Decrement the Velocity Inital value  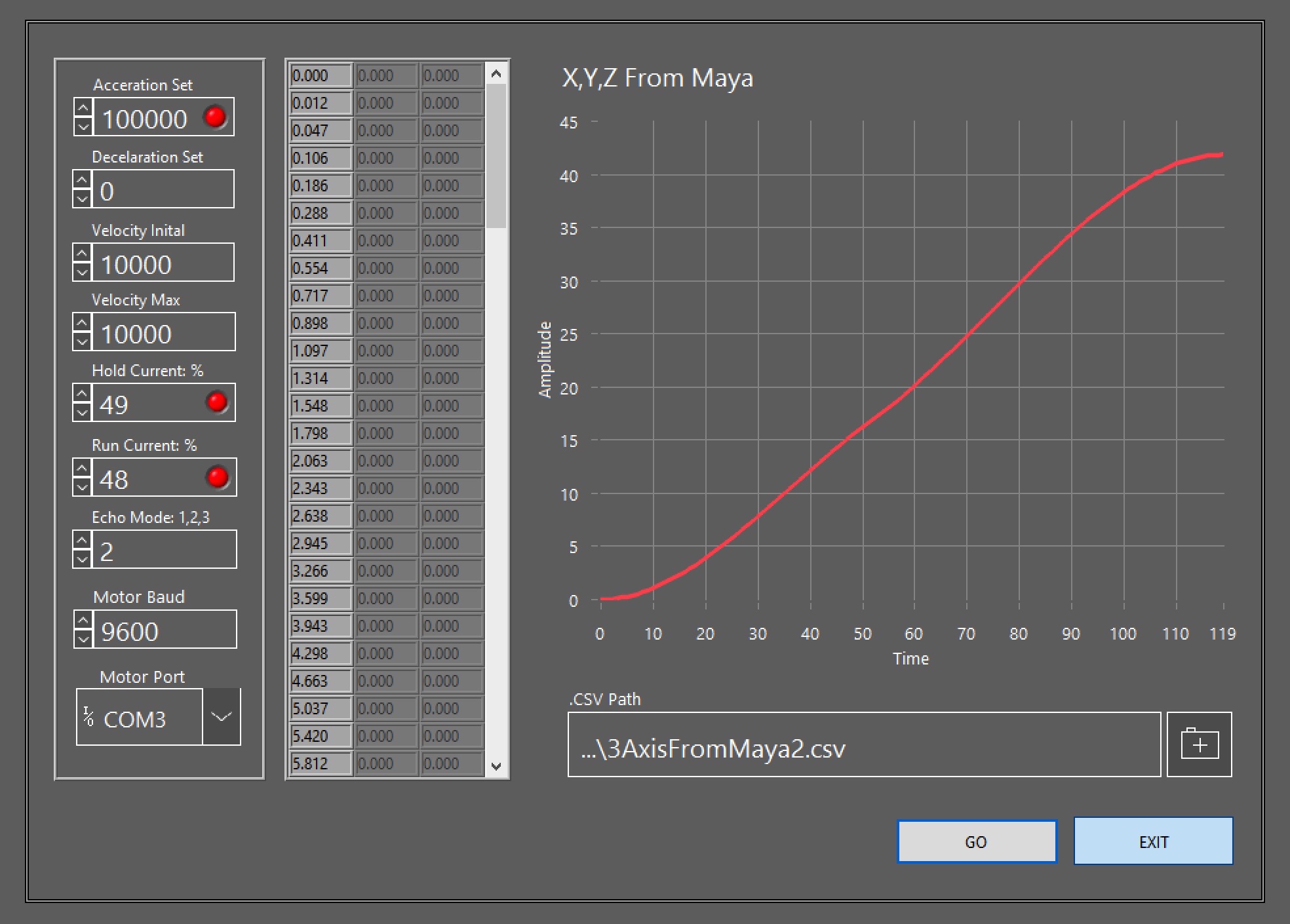pos(82,271)
